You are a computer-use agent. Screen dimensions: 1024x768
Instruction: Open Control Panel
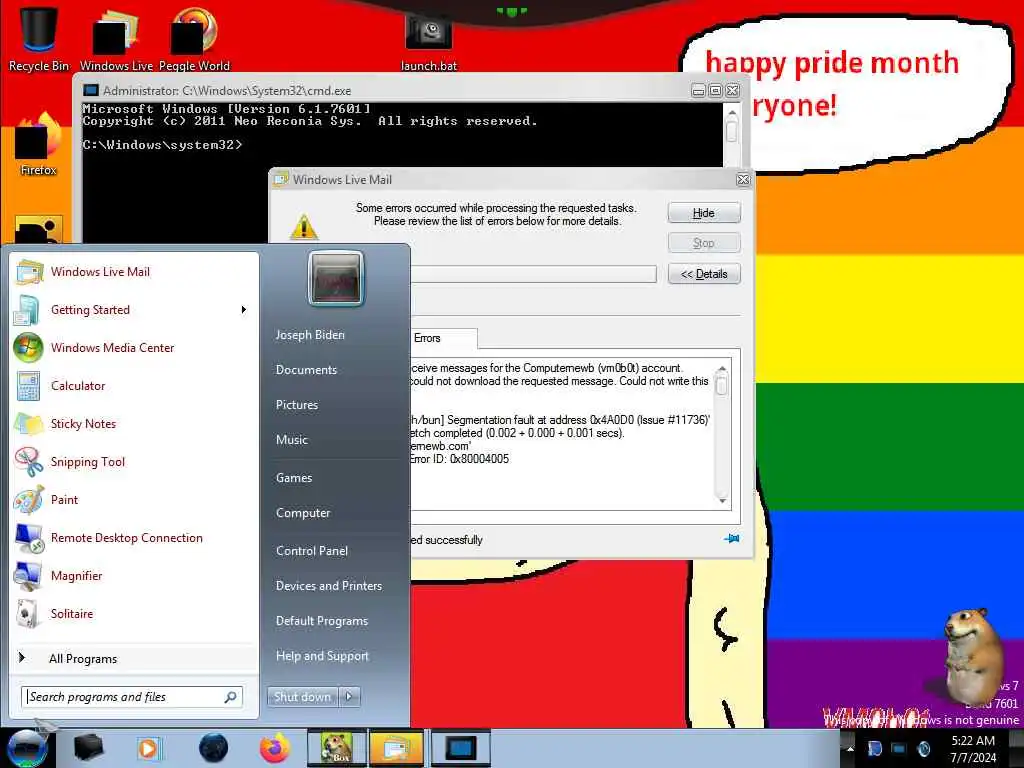tap(312, 551)
